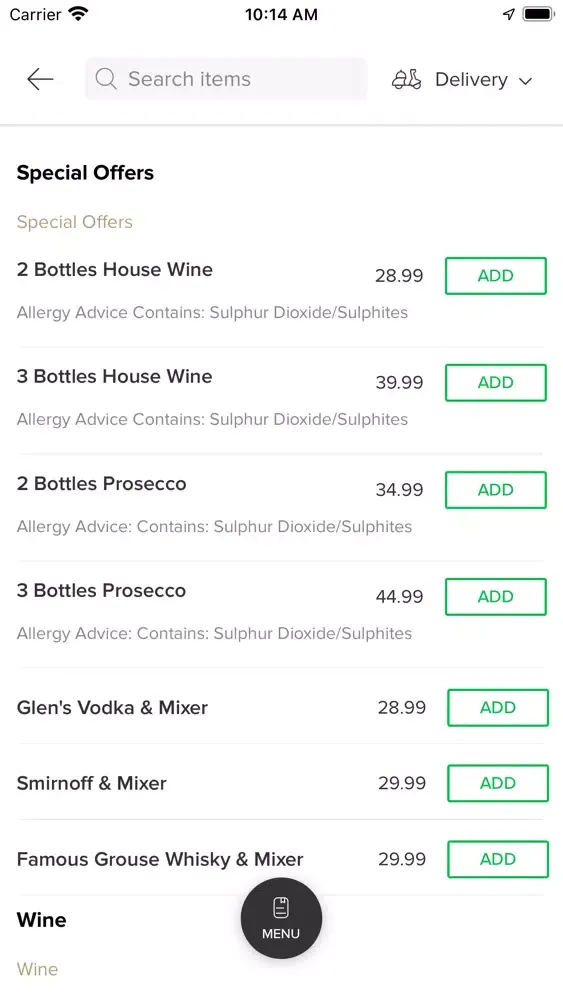Tap the battery indicator icon

[x=539, y=14]
